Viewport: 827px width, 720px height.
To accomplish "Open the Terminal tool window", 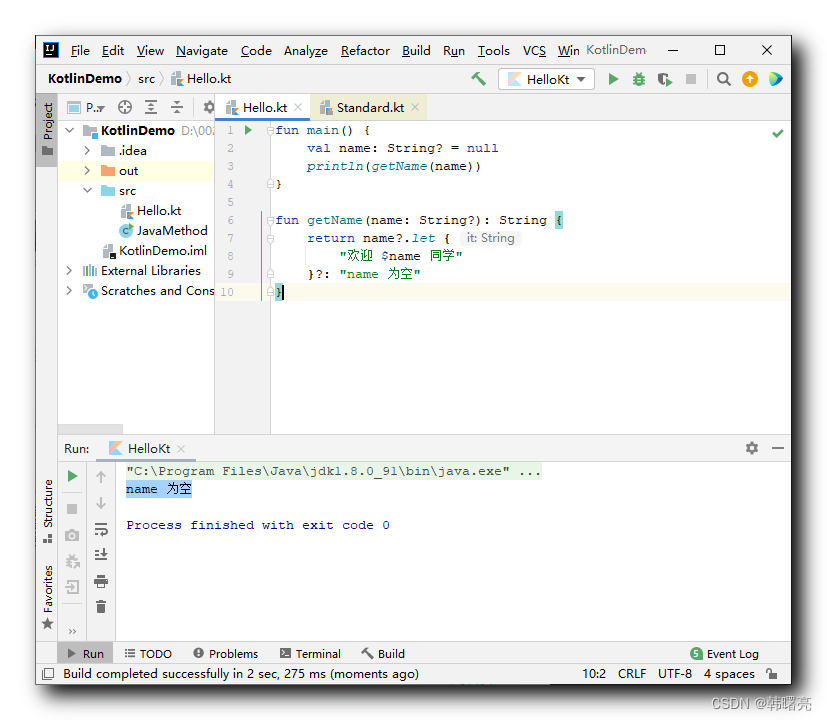I will (x=310, y=654).
